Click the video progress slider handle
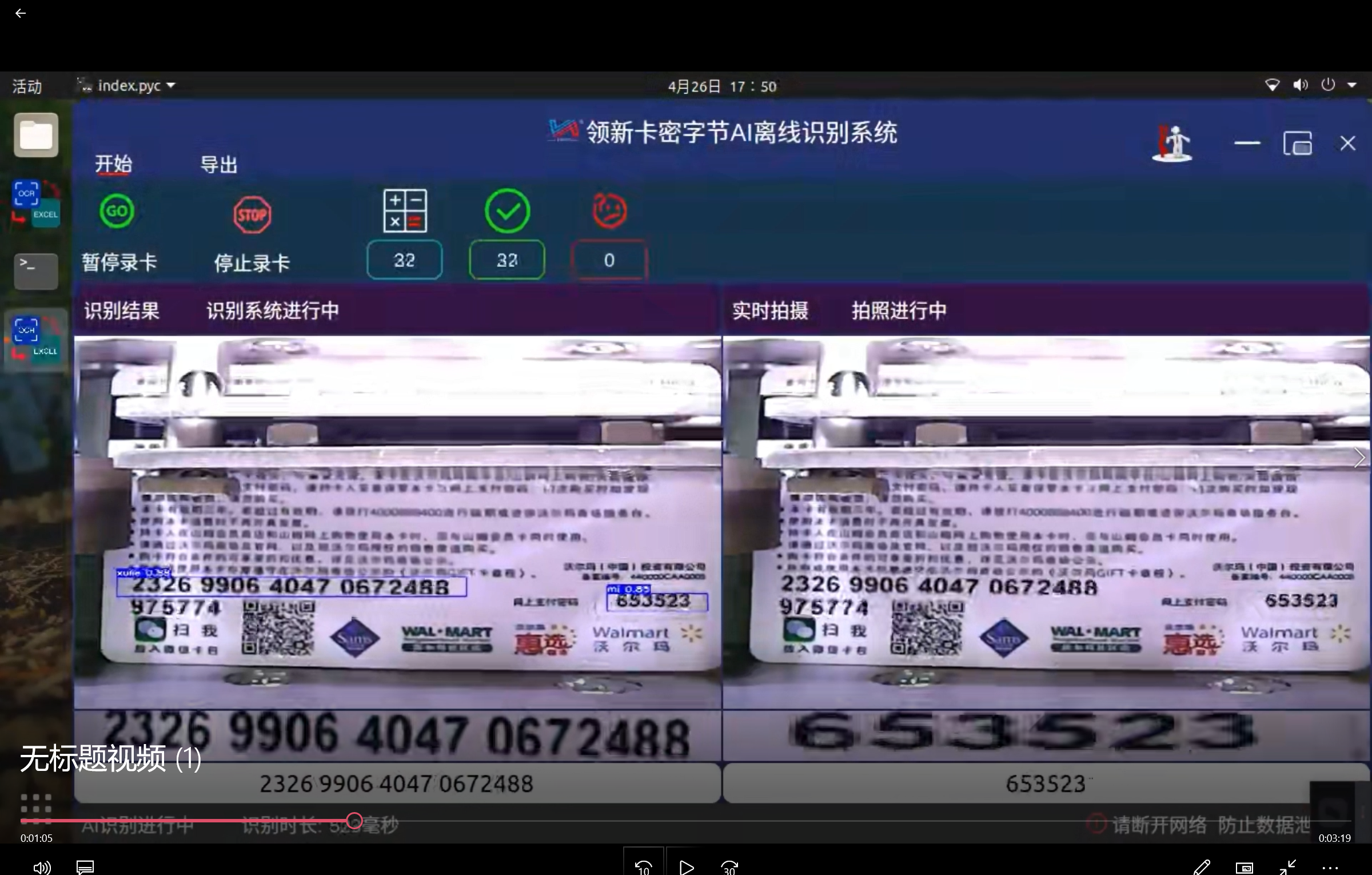The image size is (1372, 875). 354,821
